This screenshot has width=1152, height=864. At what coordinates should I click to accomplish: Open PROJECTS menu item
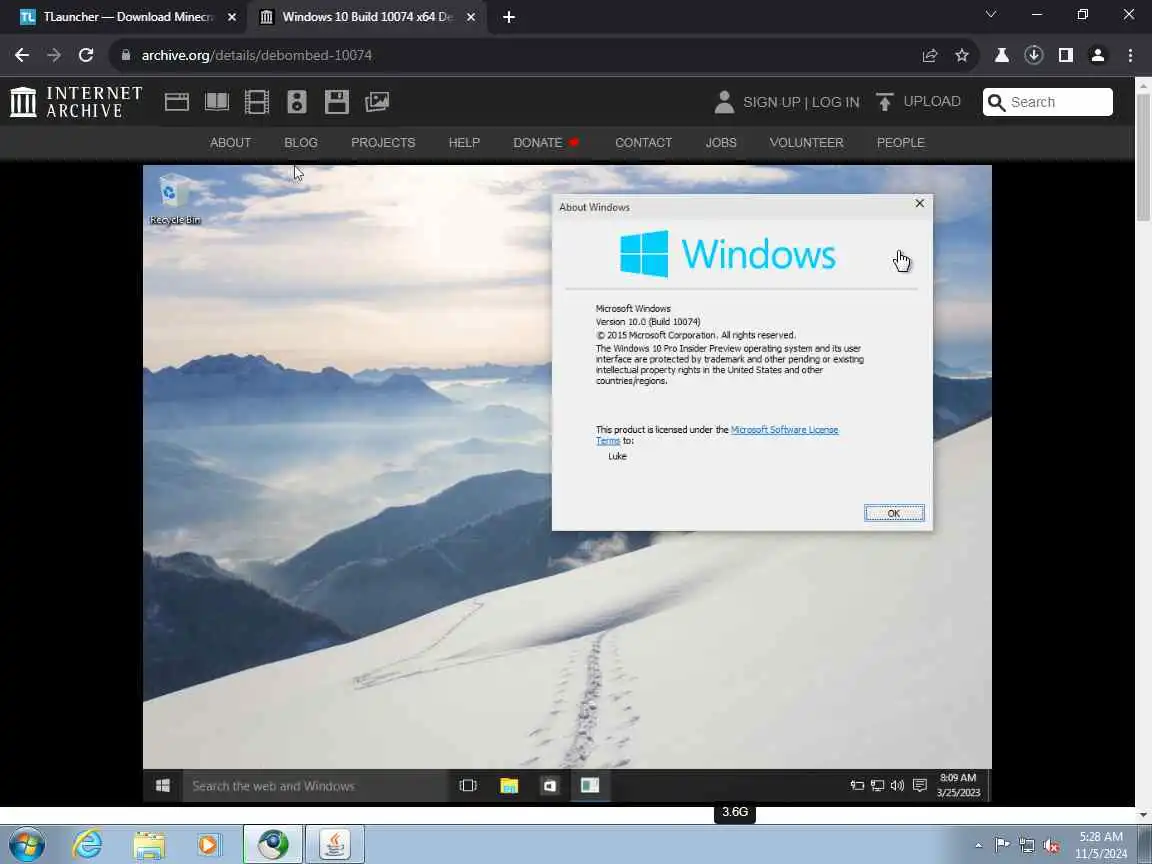tap(383, 143)
